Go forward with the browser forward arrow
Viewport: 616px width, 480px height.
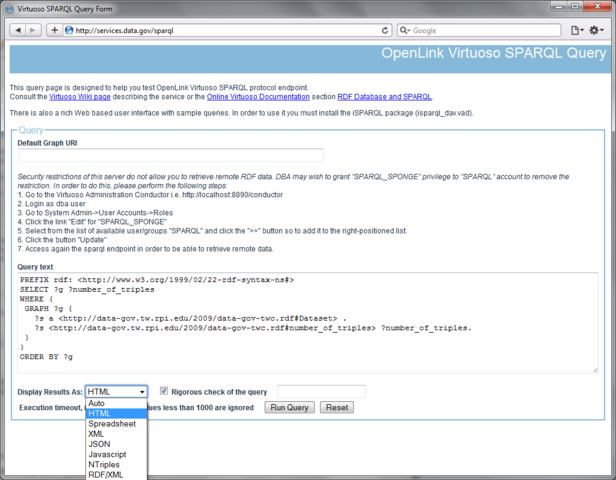(x=33, y=30)
